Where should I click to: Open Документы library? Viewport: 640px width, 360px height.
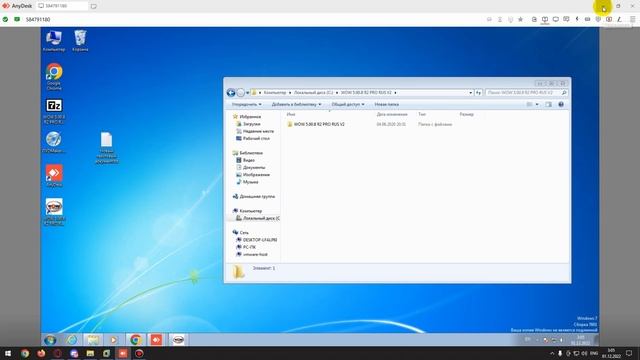(x=251, y=167)
